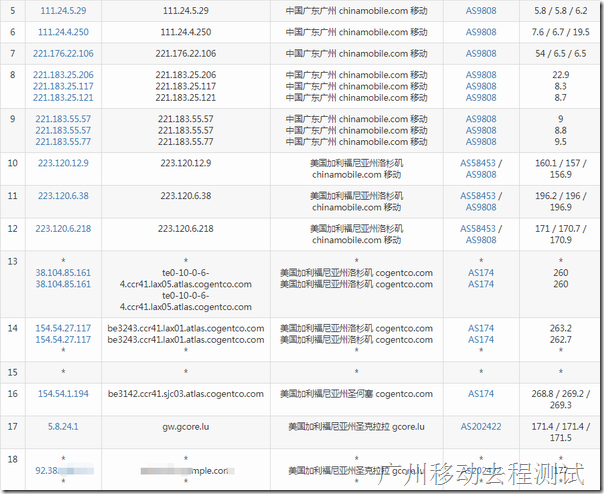
Task: Click the AS174 link in hop 16 row
Action: point(481,394)
